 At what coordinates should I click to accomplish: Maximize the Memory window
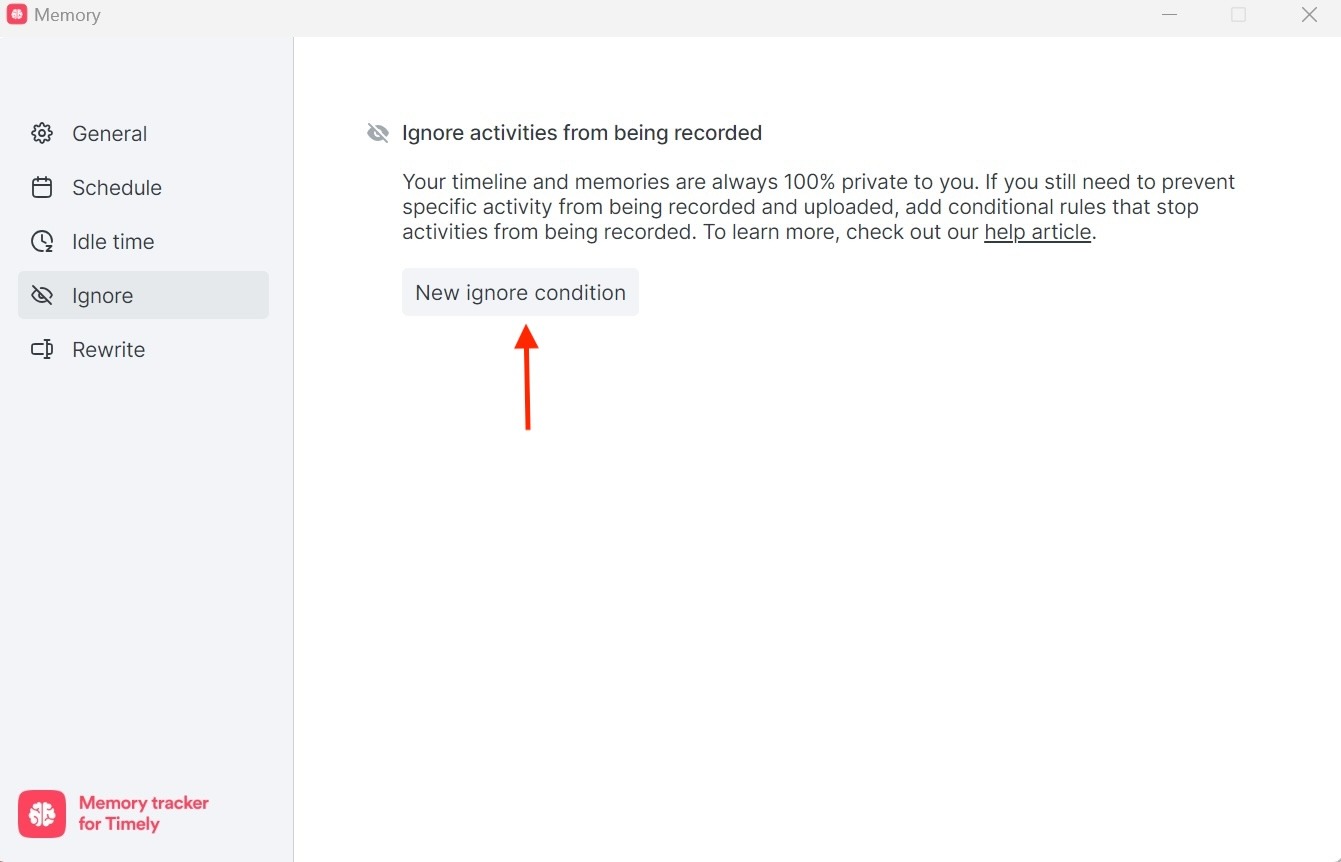coord(1238,15)
